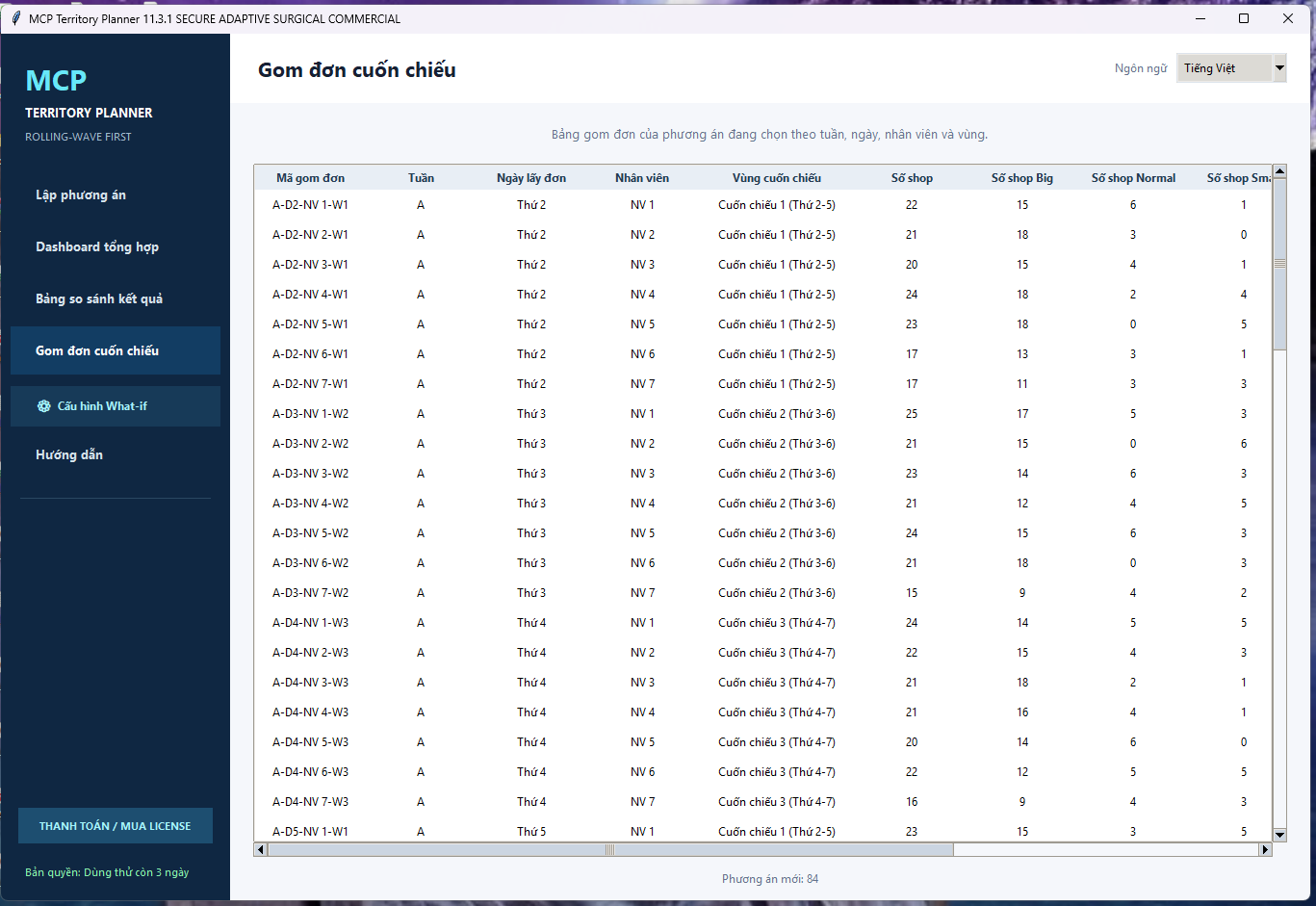1316x906 pixels.
Task: Click the vertical scrollbar thumb
Action: [x=1279, y=264]
